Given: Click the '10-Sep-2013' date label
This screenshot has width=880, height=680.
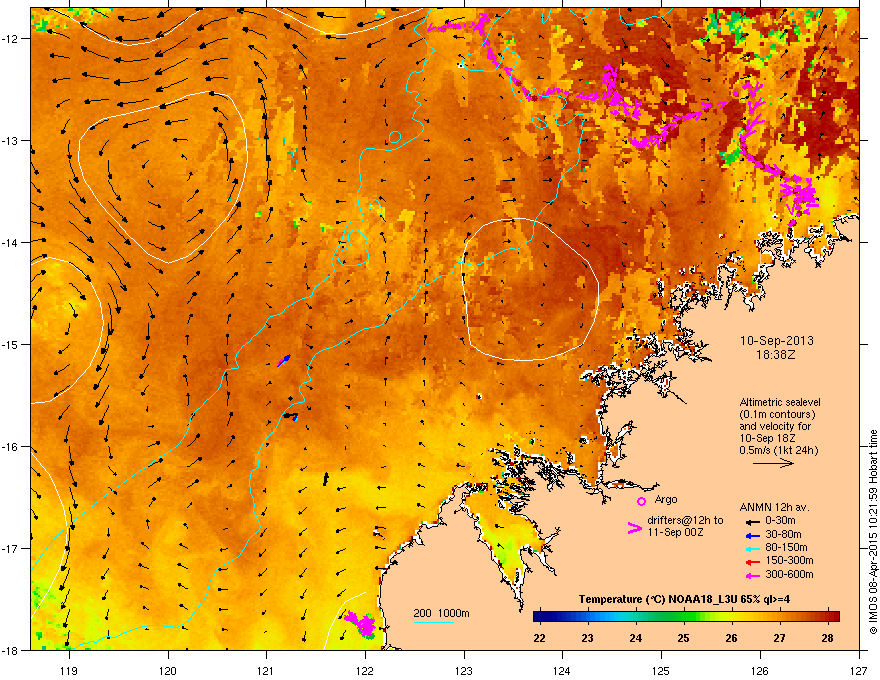Looking at the screenshot, I should (x=777, y=341).
